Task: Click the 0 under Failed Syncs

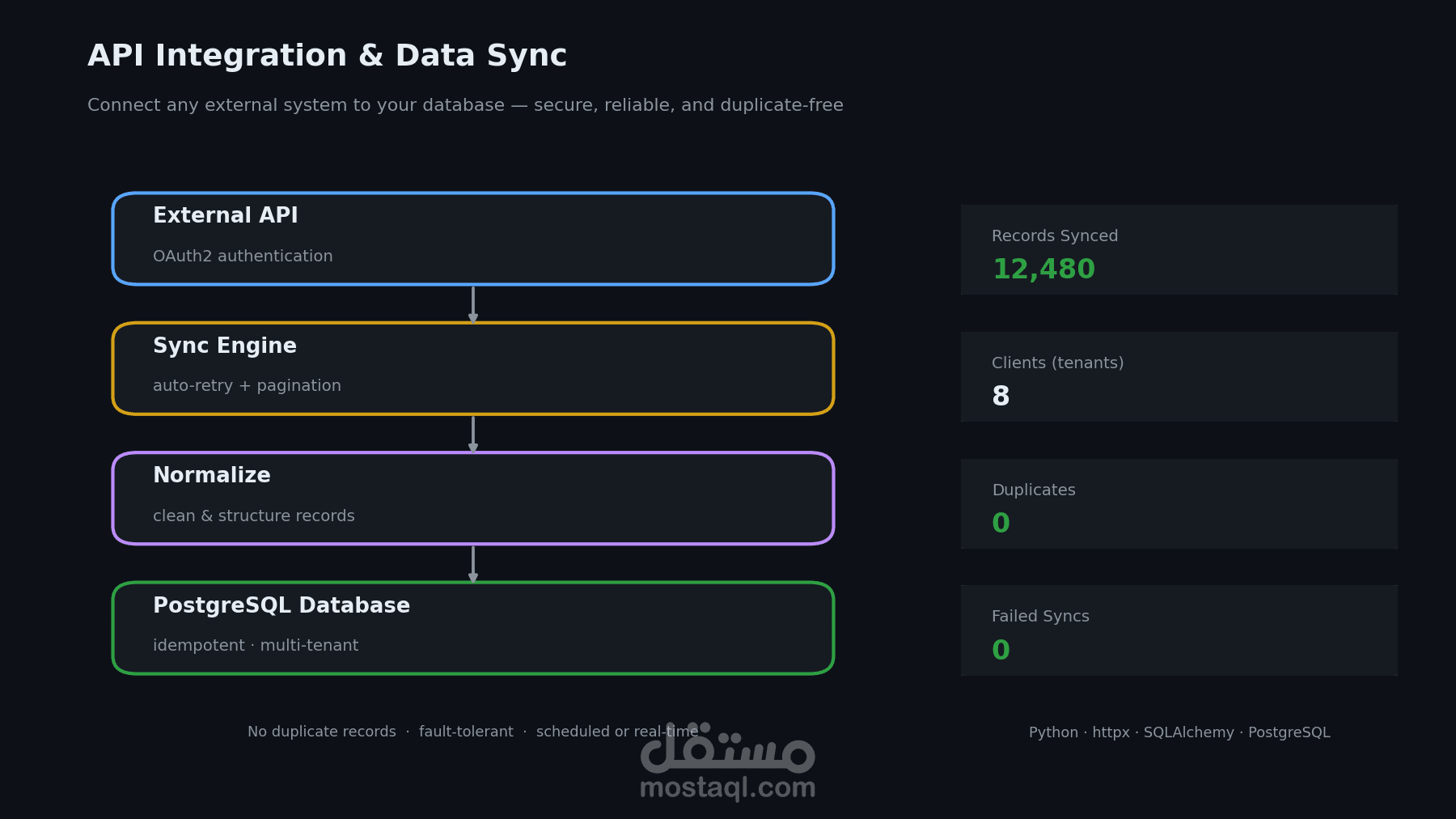Action: pos(1001,650)
